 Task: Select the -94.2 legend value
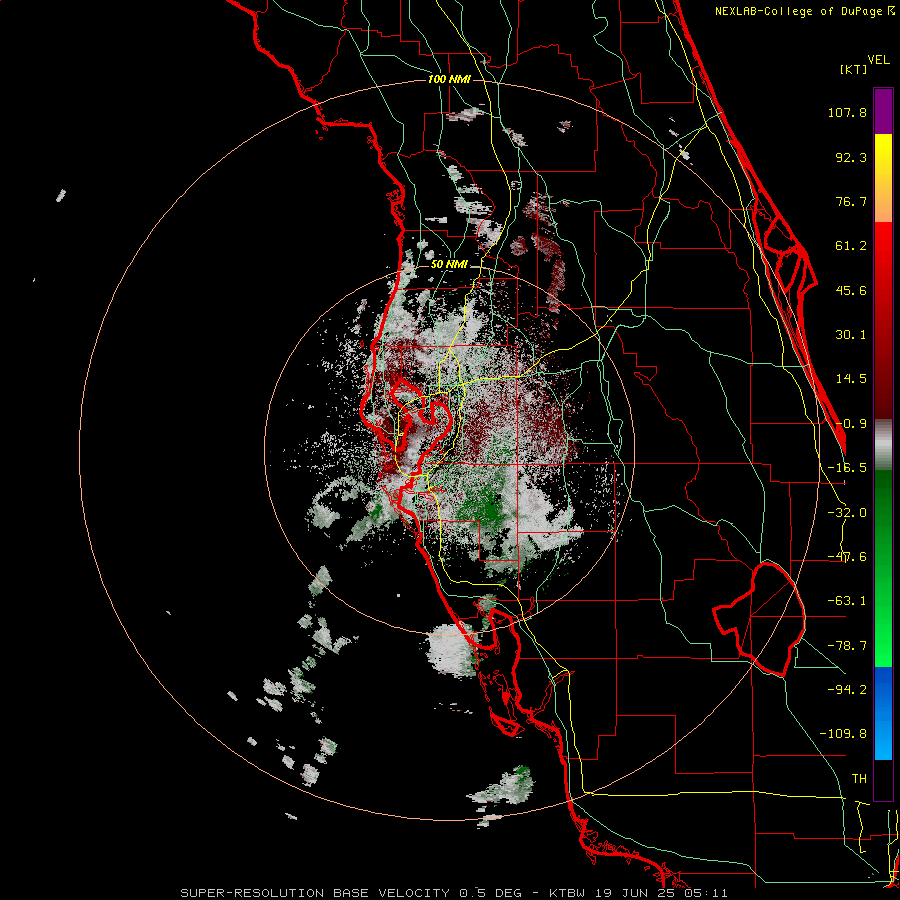[x=847, y=689]
